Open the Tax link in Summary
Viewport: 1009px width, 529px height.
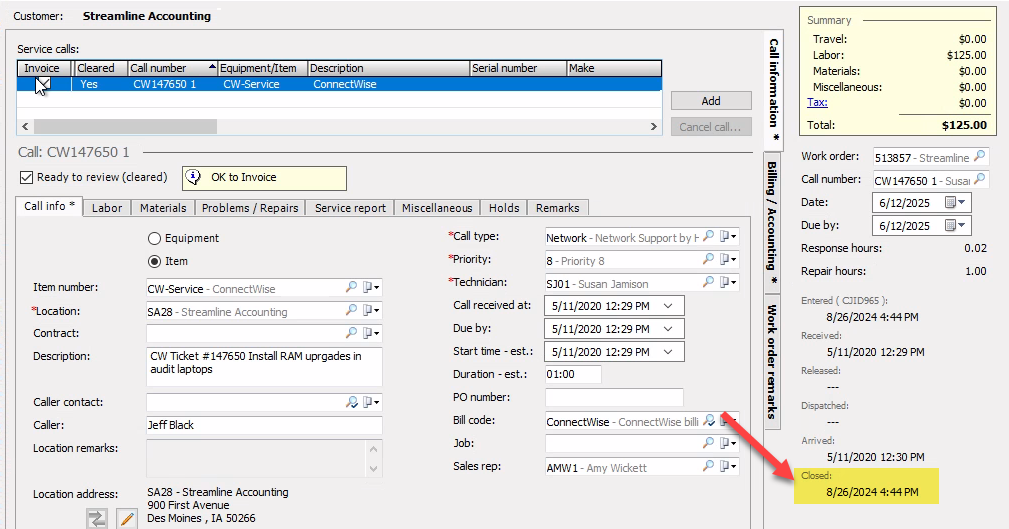click(x=817, y=102)
